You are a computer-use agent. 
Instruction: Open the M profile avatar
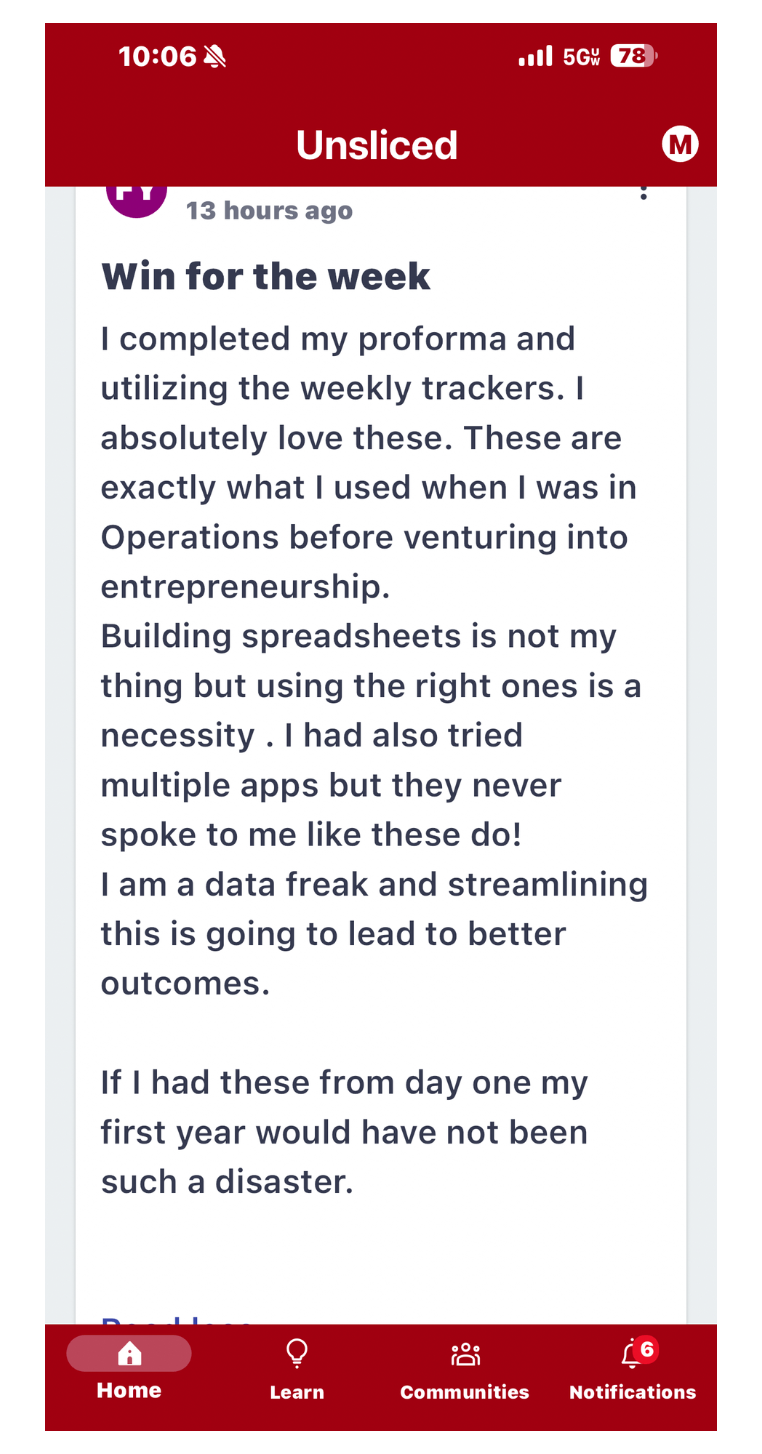[680, 145]
